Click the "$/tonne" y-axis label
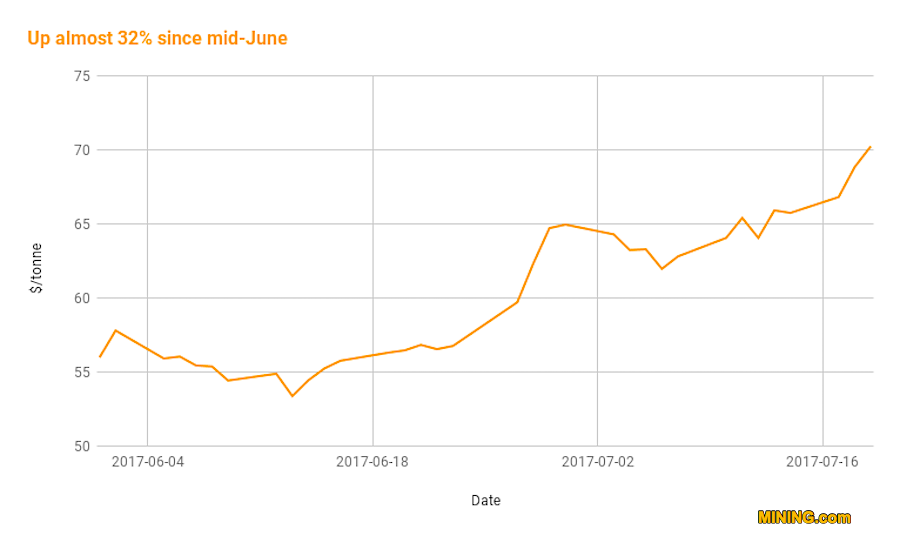Viewport: 900px width, 536px height. tap(37, 267)
